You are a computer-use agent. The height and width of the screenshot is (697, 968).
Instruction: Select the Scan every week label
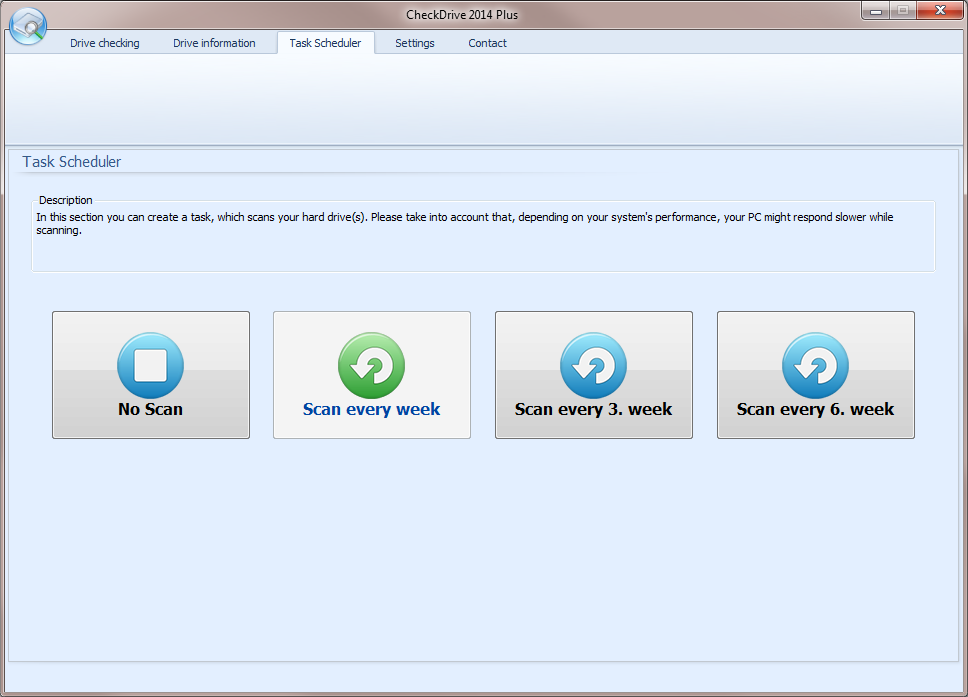pyautogui.click(x=372, y=409)
